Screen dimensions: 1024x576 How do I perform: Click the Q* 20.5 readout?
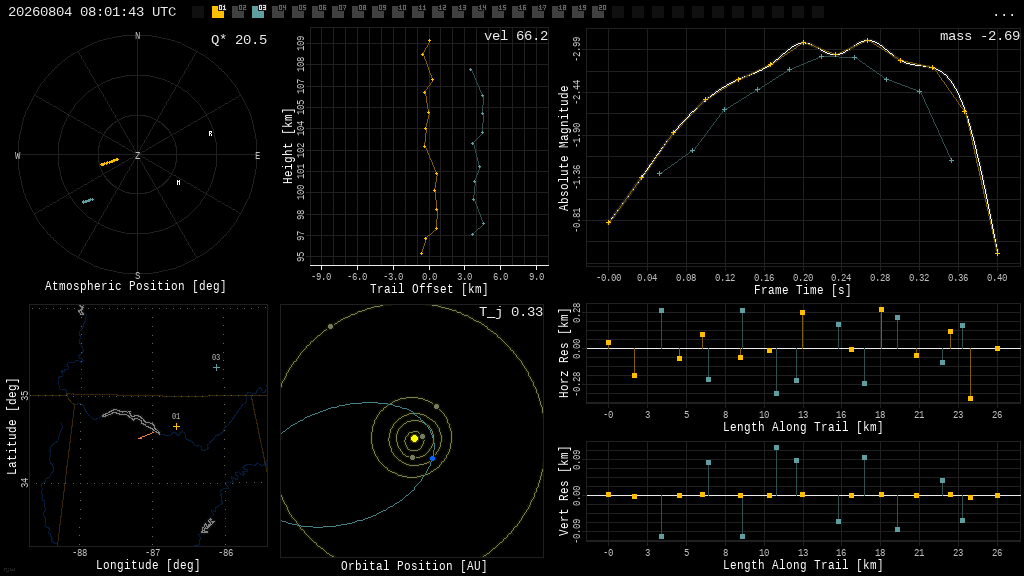tap(239, 40)
